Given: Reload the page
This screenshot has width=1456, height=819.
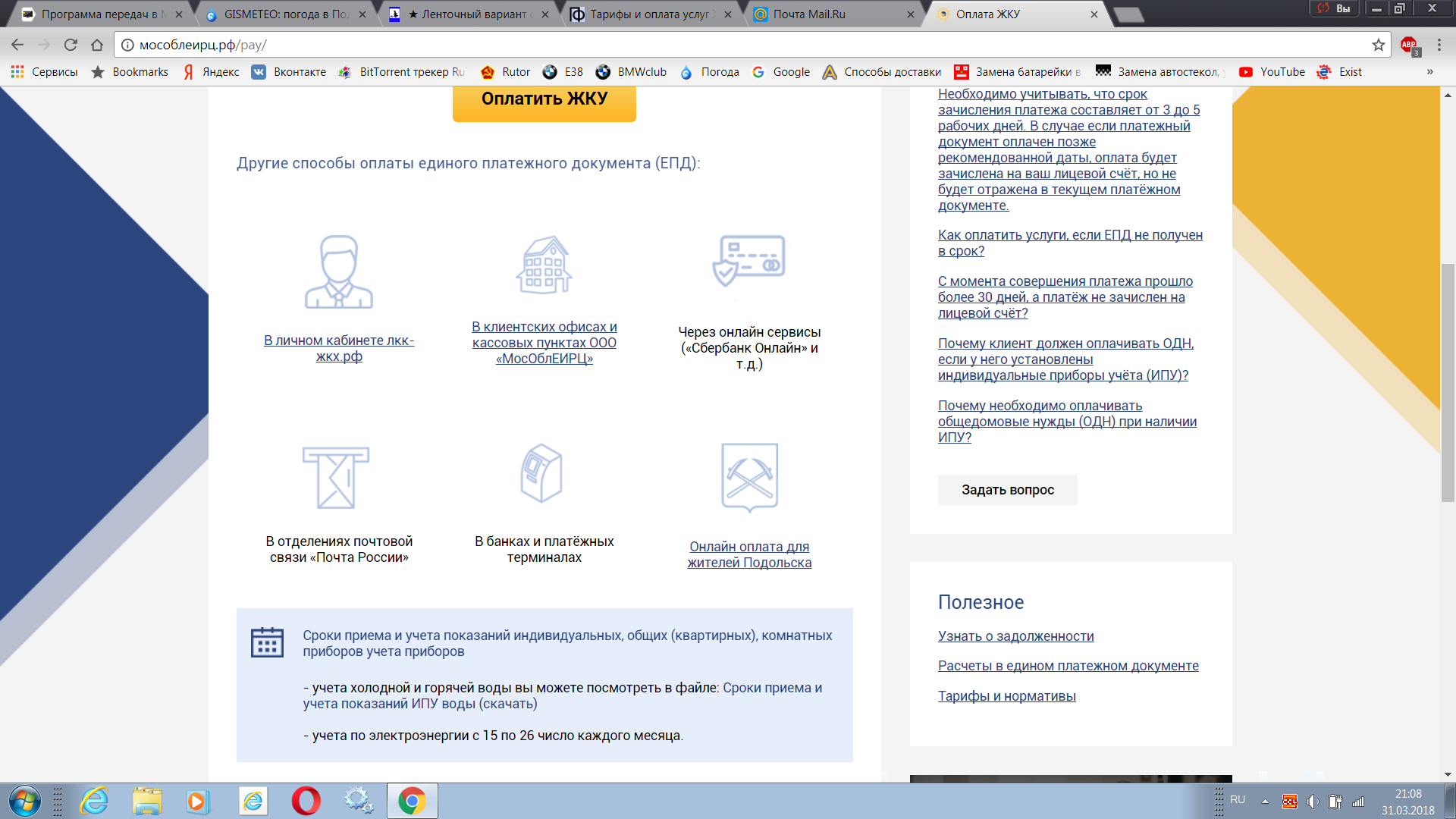Looking at the screenshot, I should pos(71,45).
